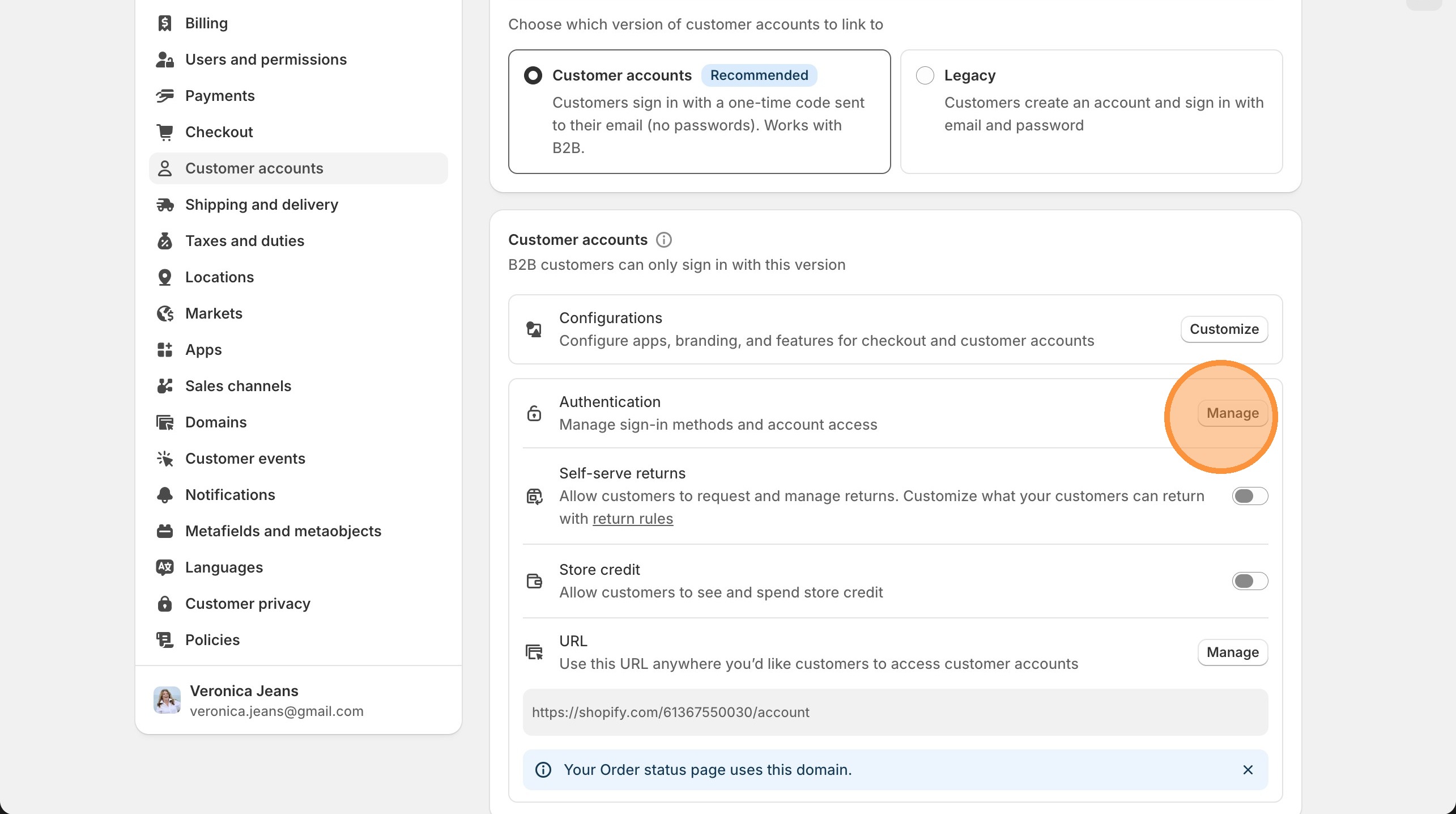Click the Users and permissions icon
1456x814 pixels.
coord(165,59)
